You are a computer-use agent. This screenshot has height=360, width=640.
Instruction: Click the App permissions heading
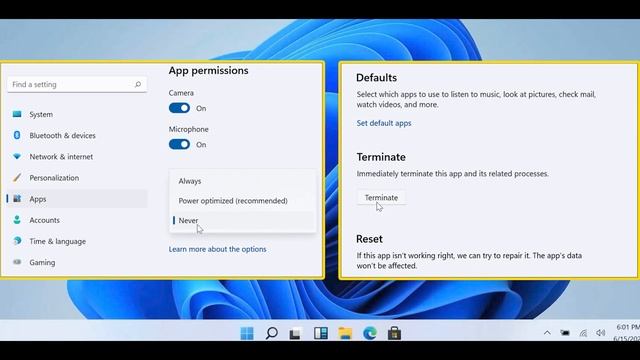click(209, 70)
